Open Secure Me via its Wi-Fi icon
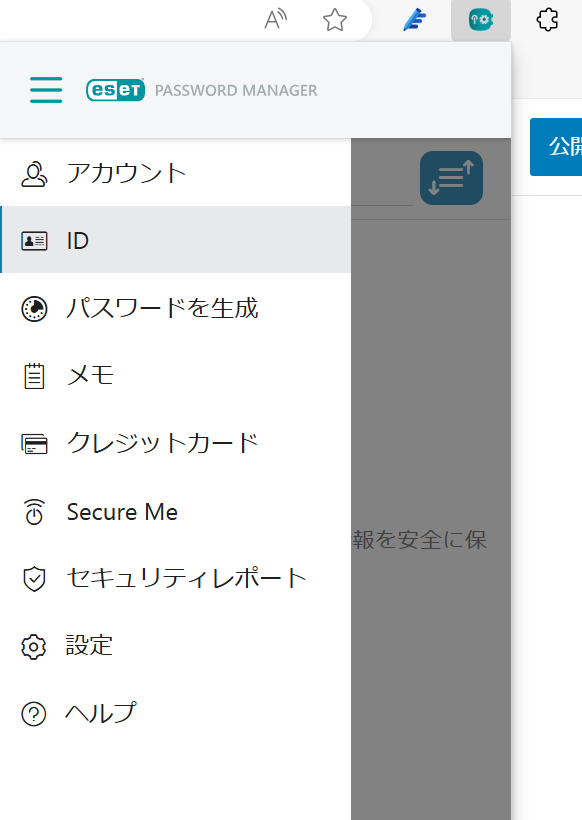The width and height of the screenshot is (582, 820). [x=33, y=512]
